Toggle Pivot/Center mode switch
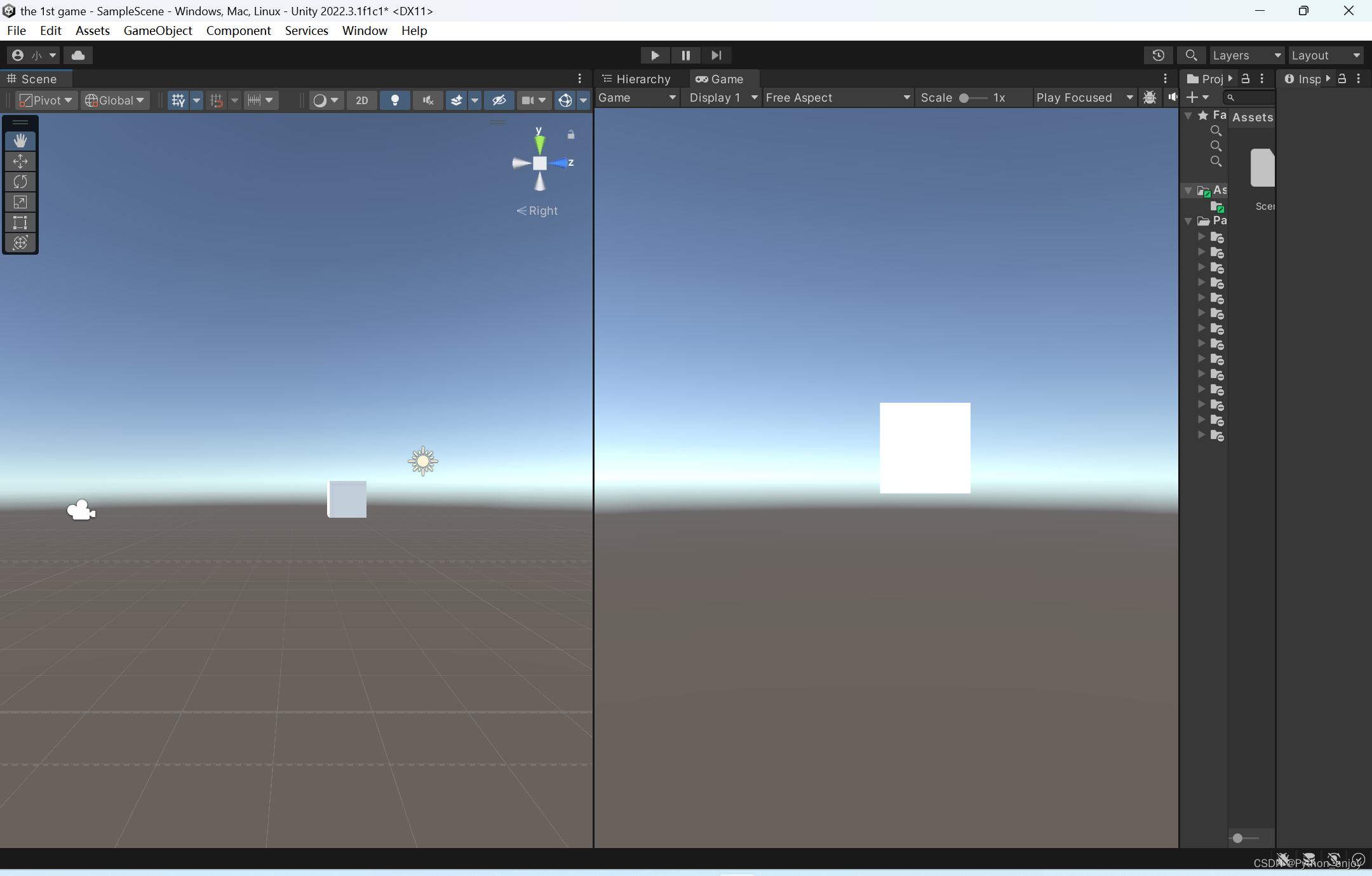 click(44, 99)
